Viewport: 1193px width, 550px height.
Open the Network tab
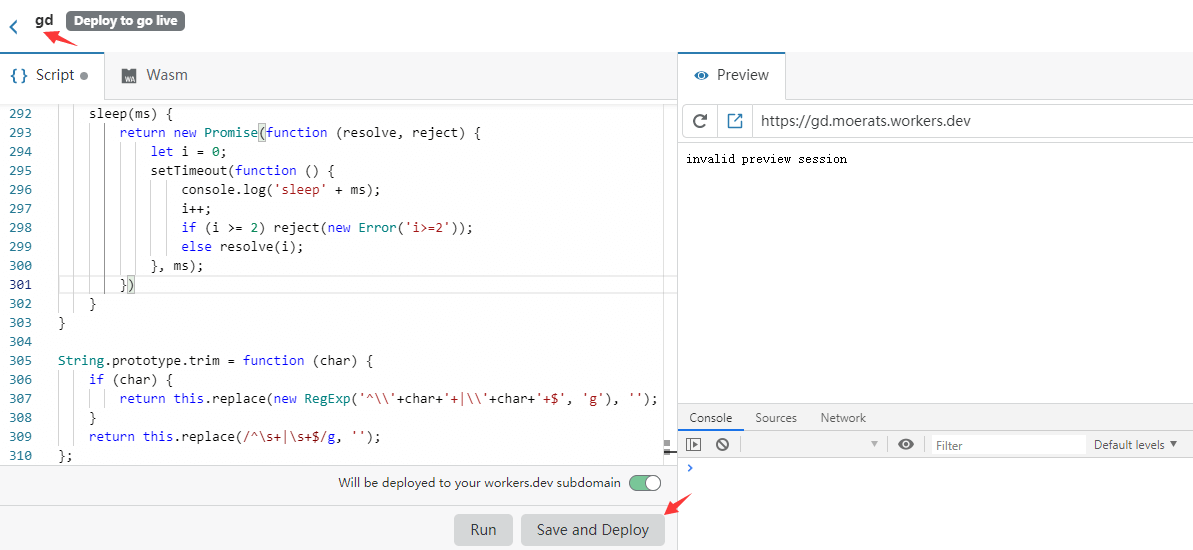[843, 418]
